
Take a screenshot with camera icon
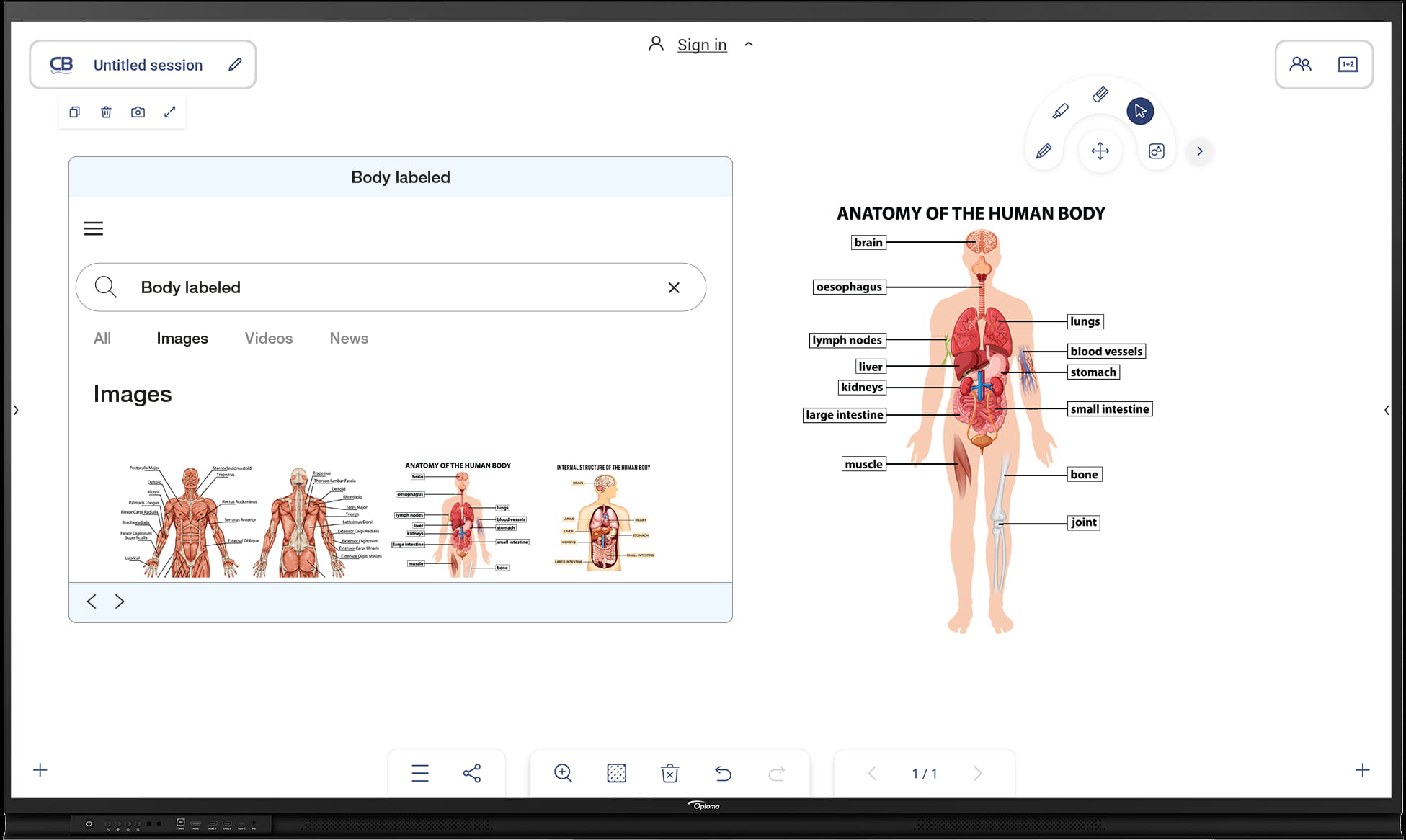click(138, 112)
